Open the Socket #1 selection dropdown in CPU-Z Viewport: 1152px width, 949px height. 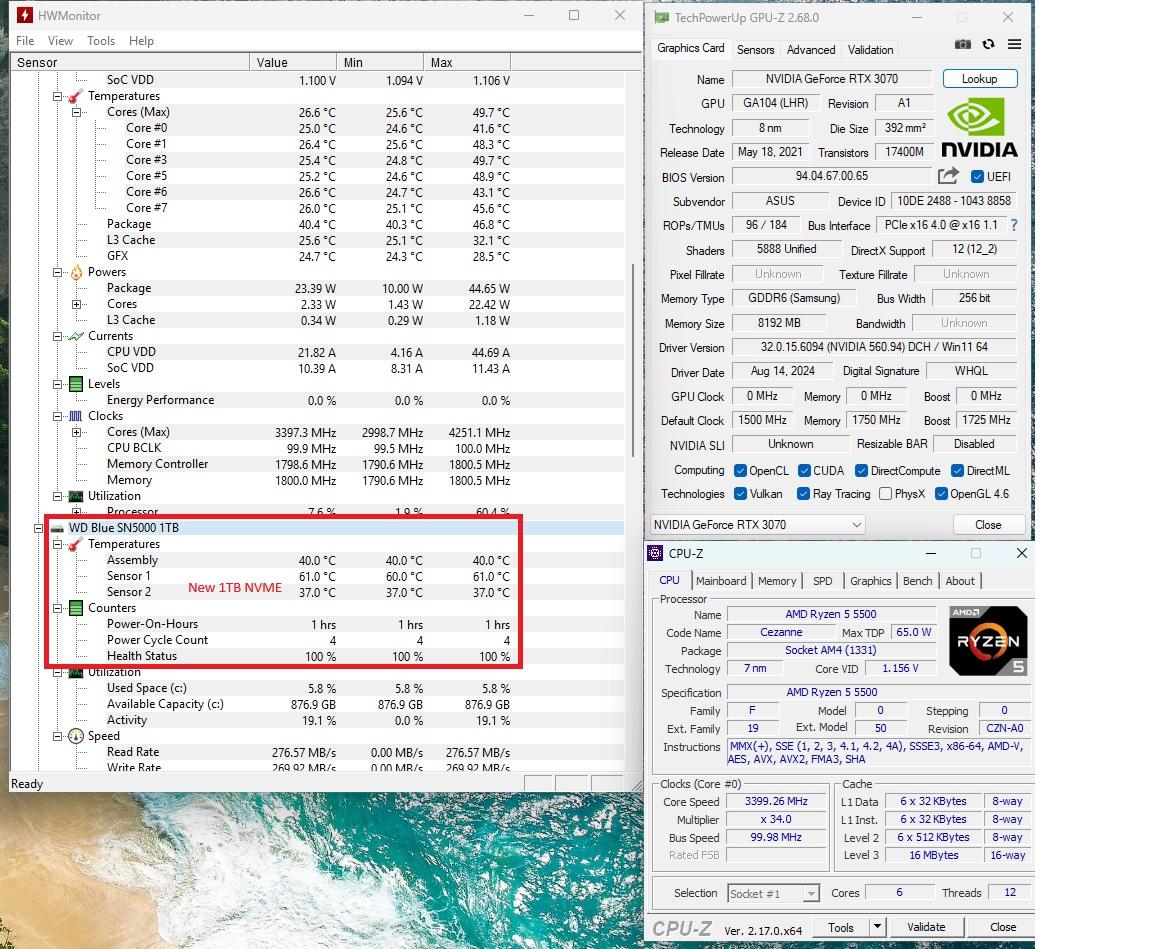[x=773, y=893]
